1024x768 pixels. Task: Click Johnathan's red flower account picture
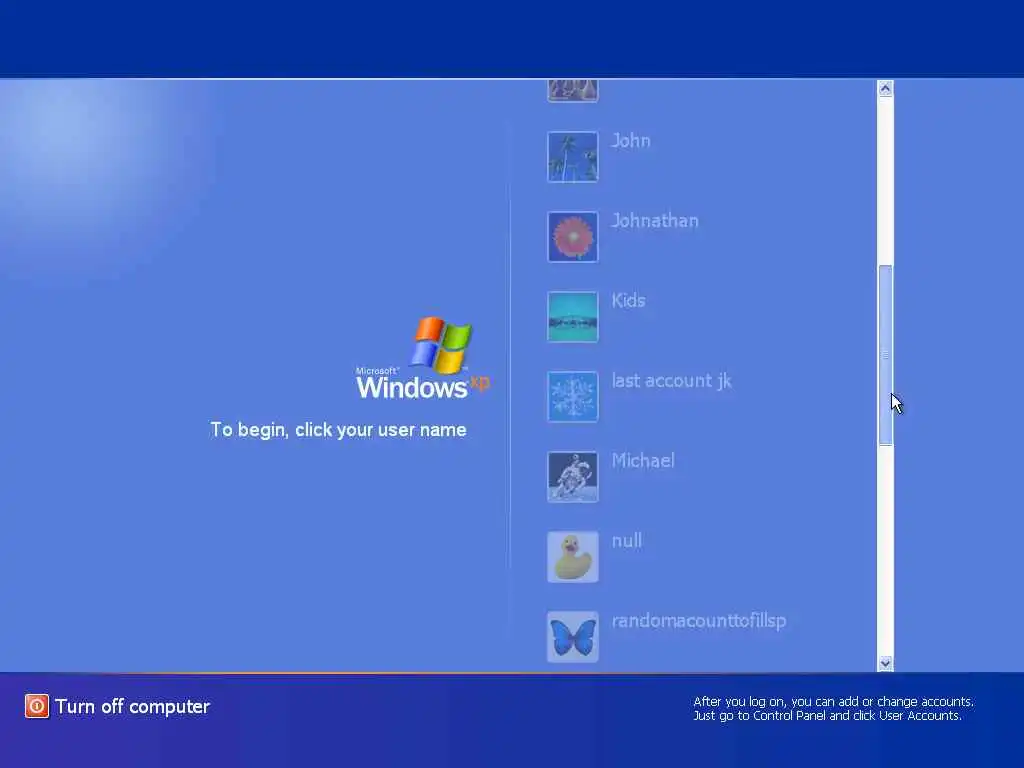coord(573,236)
